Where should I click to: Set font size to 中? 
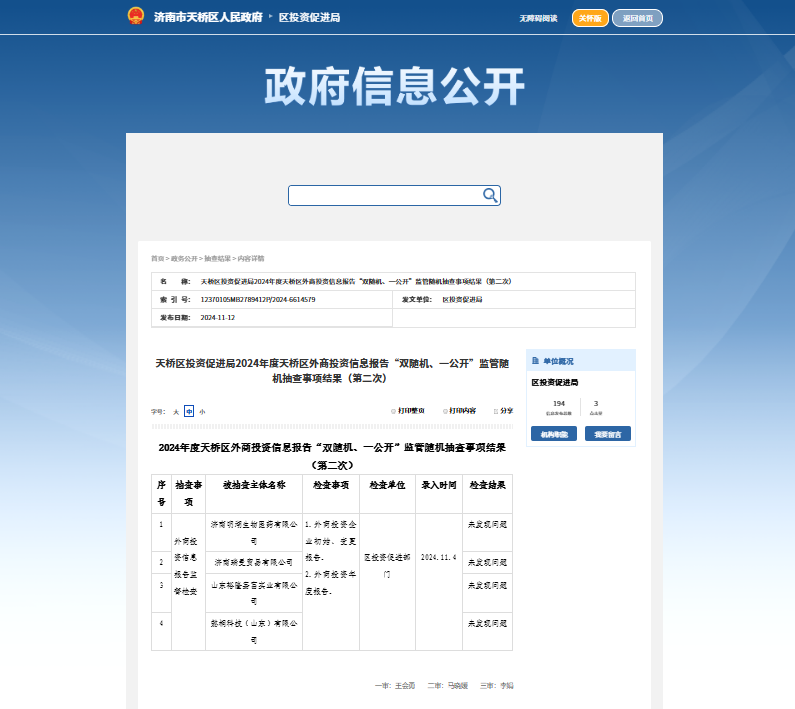189,411
